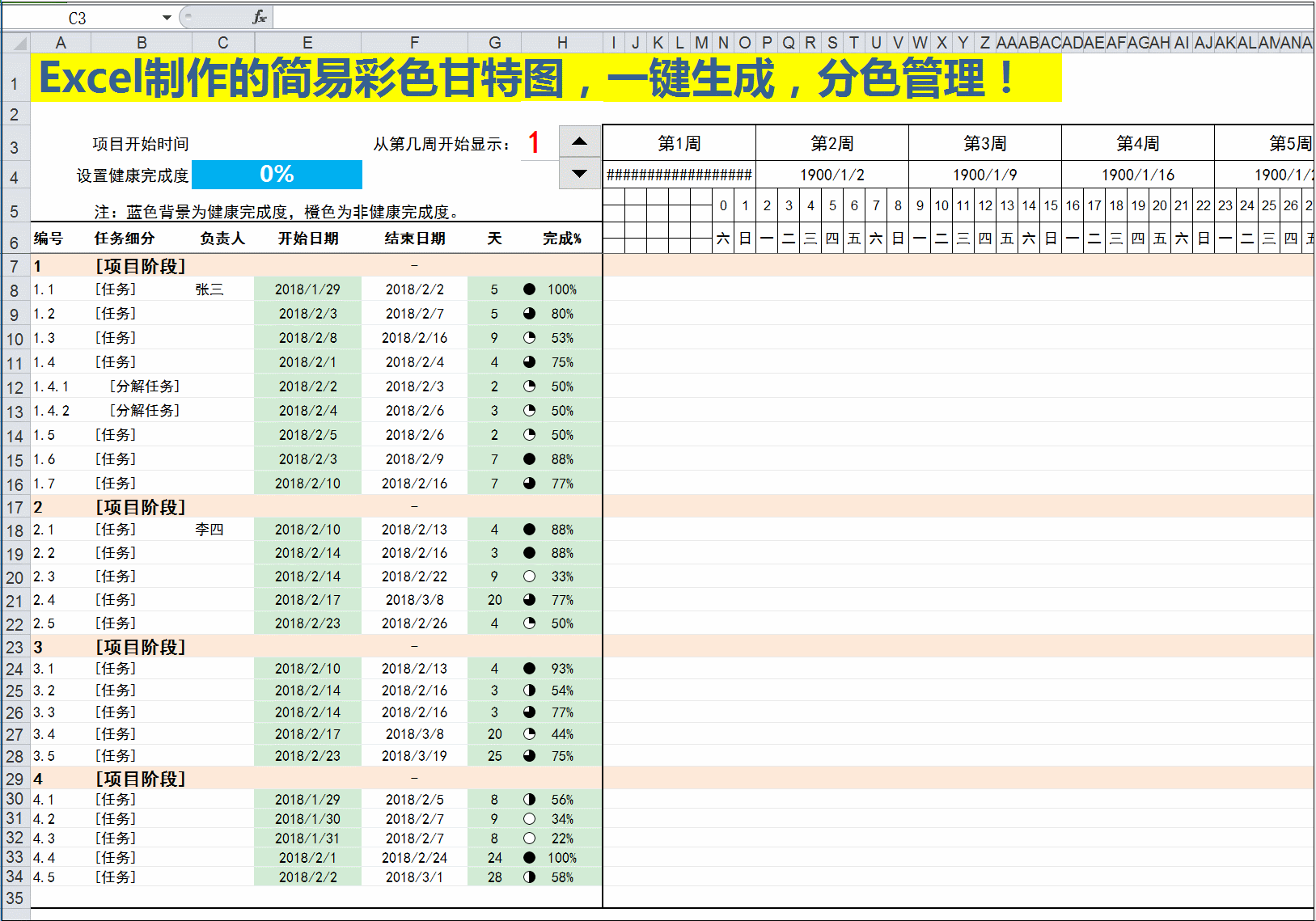Click start date 2018/1/29 in row 1.1
Screen dimensions: 1316x921
(307, 289)
